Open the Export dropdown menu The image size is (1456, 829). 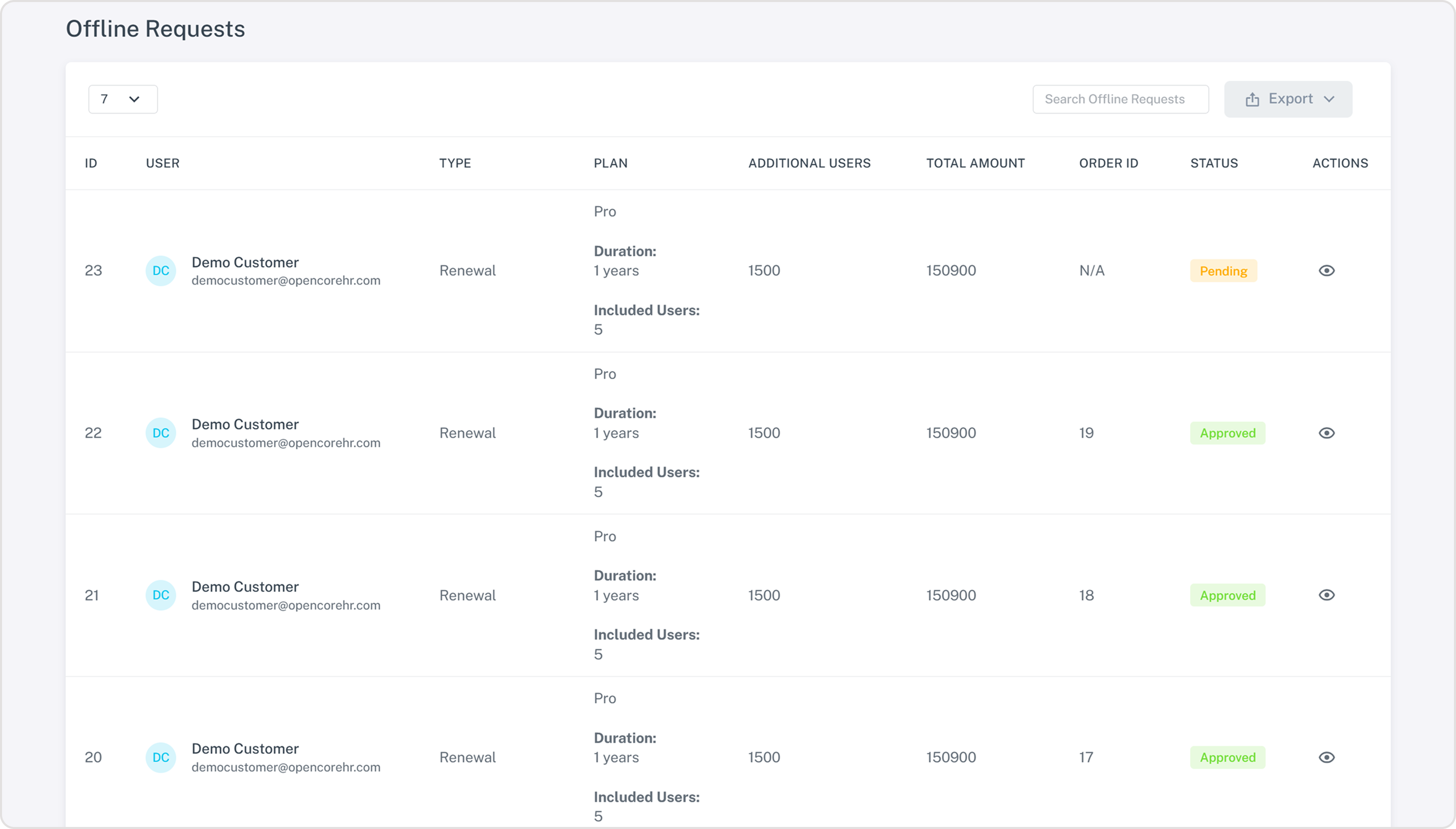[1288, 99]
